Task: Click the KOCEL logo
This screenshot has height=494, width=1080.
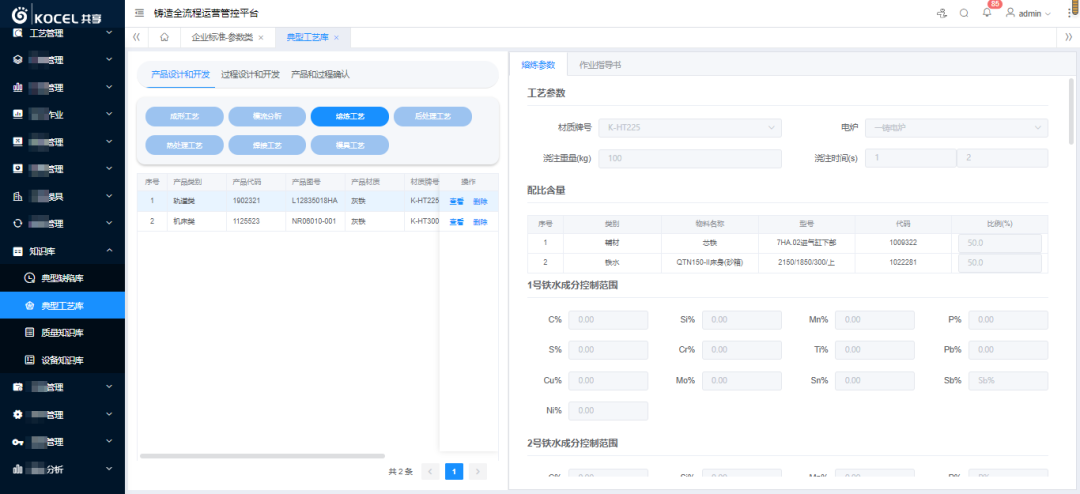Action: (56, 14)
